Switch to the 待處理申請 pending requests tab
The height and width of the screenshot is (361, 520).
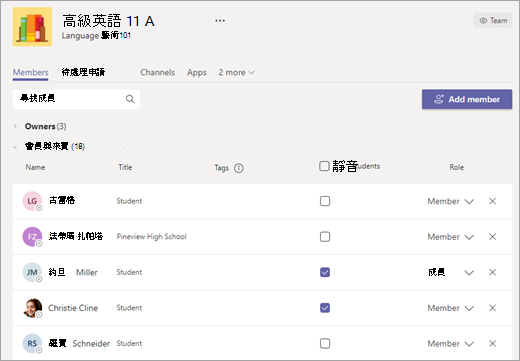pyautogui.click(x=83, y=72)
